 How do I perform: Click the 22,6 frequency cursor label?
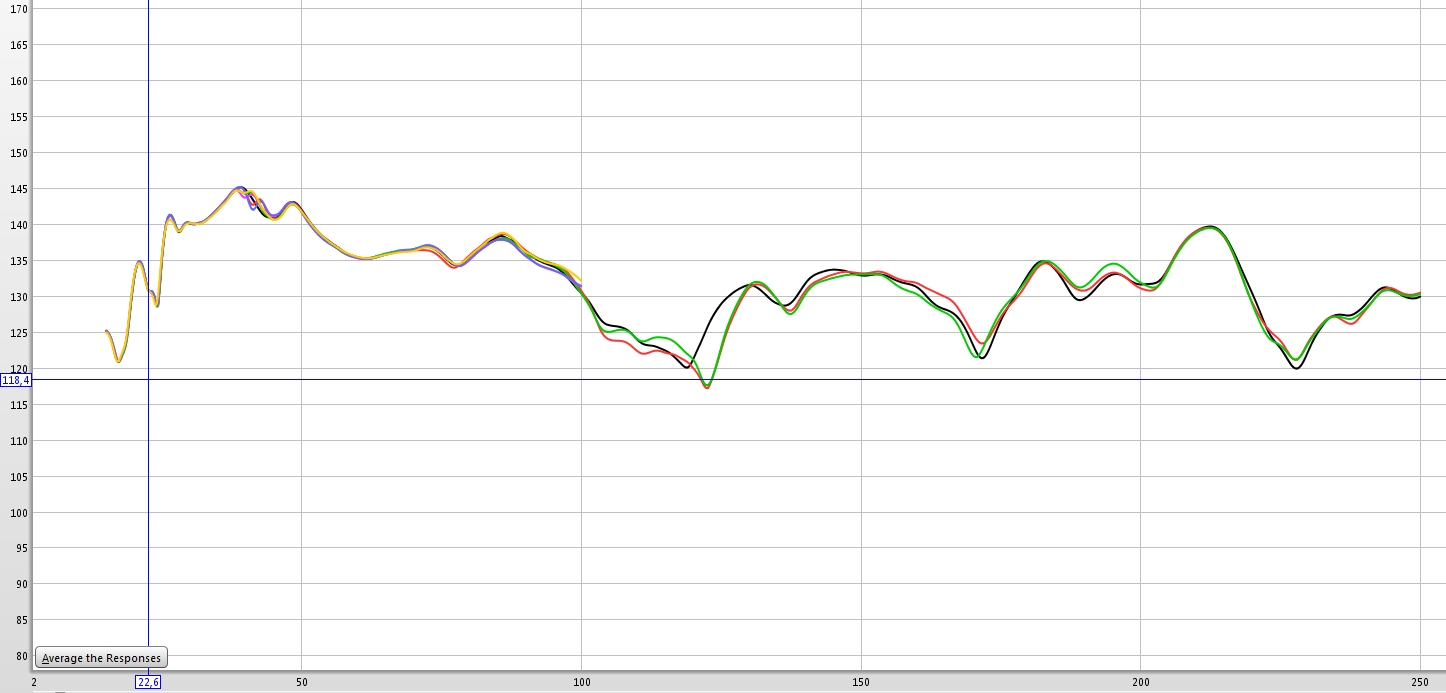click(147, 682)
